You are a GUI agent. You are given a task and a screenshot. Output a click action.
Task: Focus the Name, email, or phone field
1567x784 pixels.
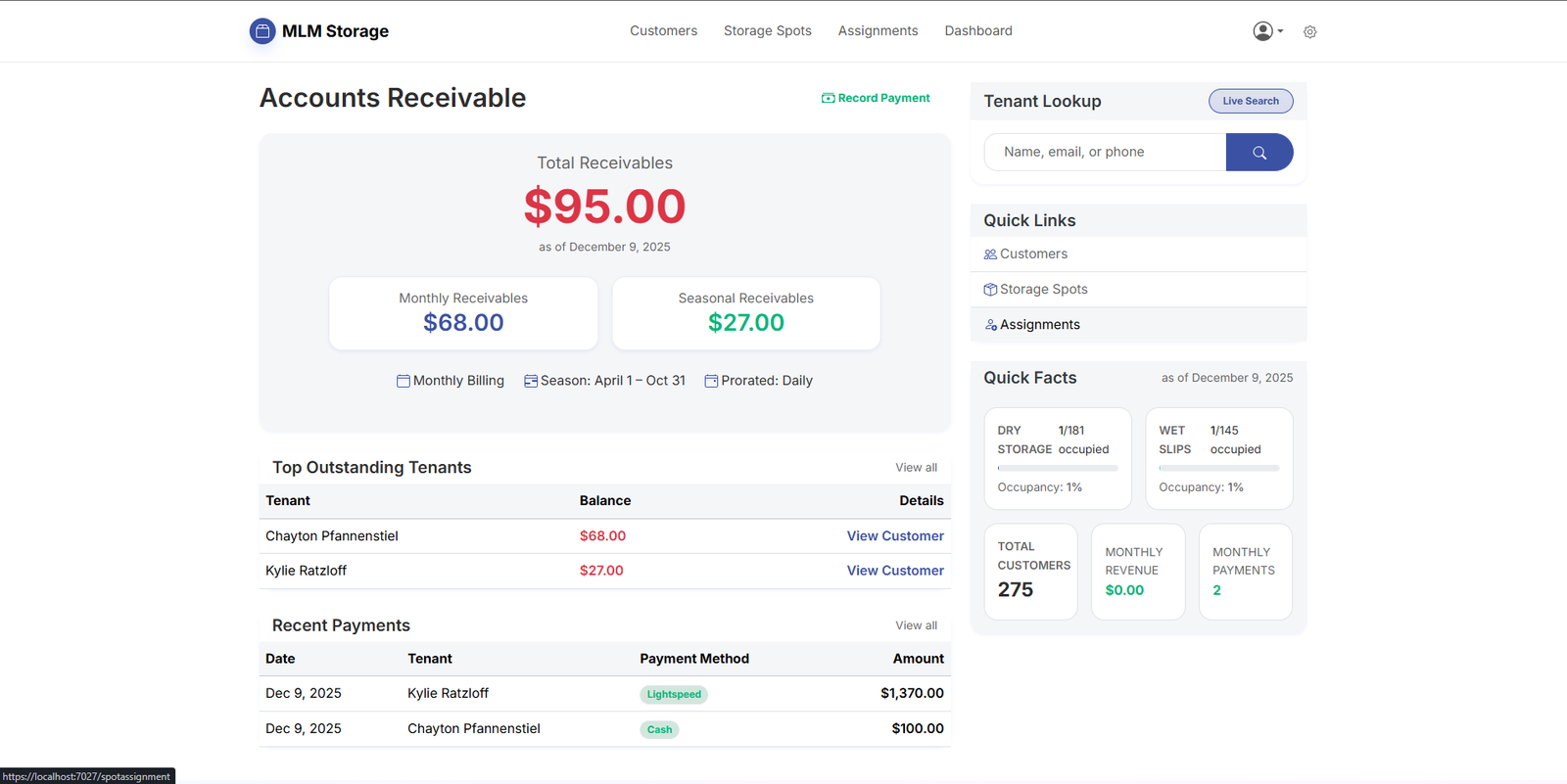point(1105,153)
